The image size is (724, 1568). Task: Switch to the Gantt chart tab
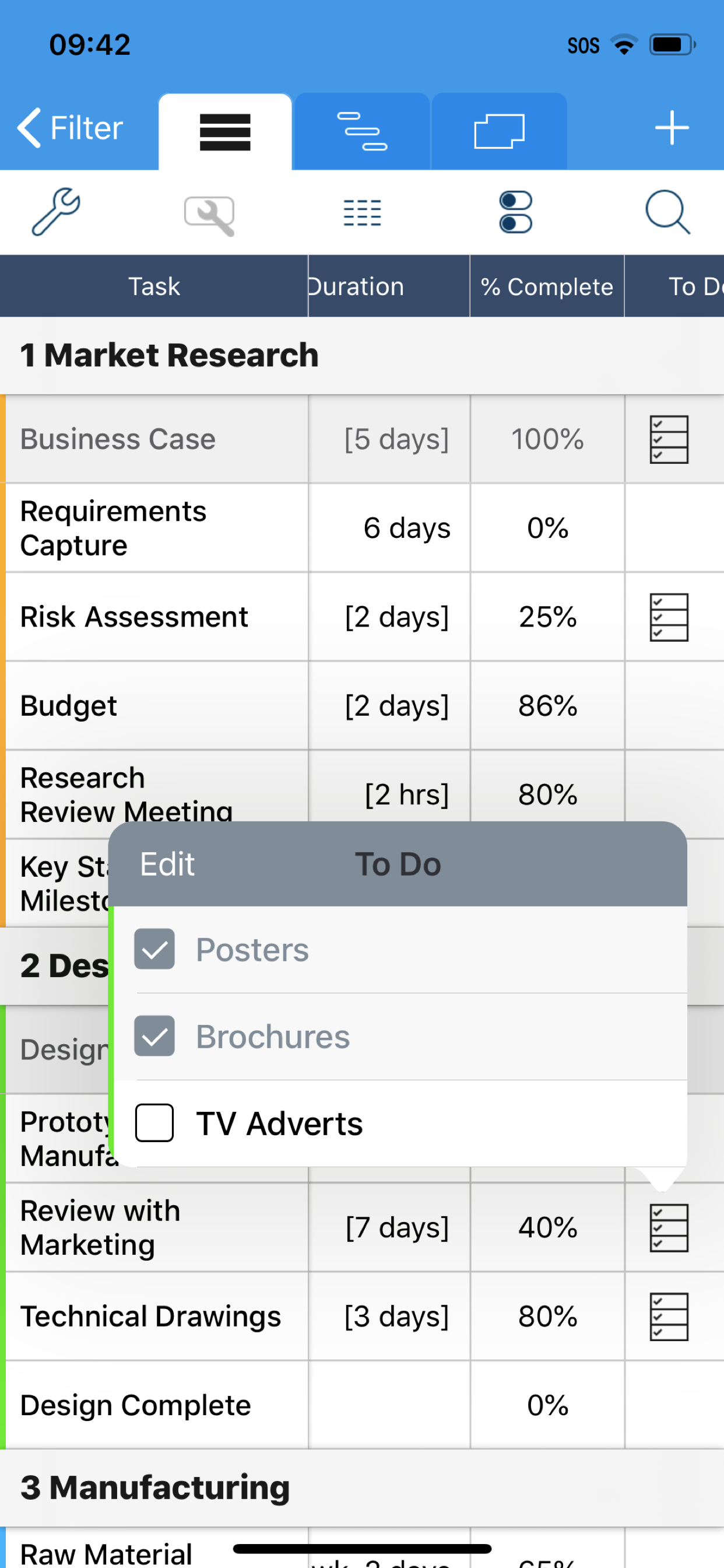(x=362, y=131)
